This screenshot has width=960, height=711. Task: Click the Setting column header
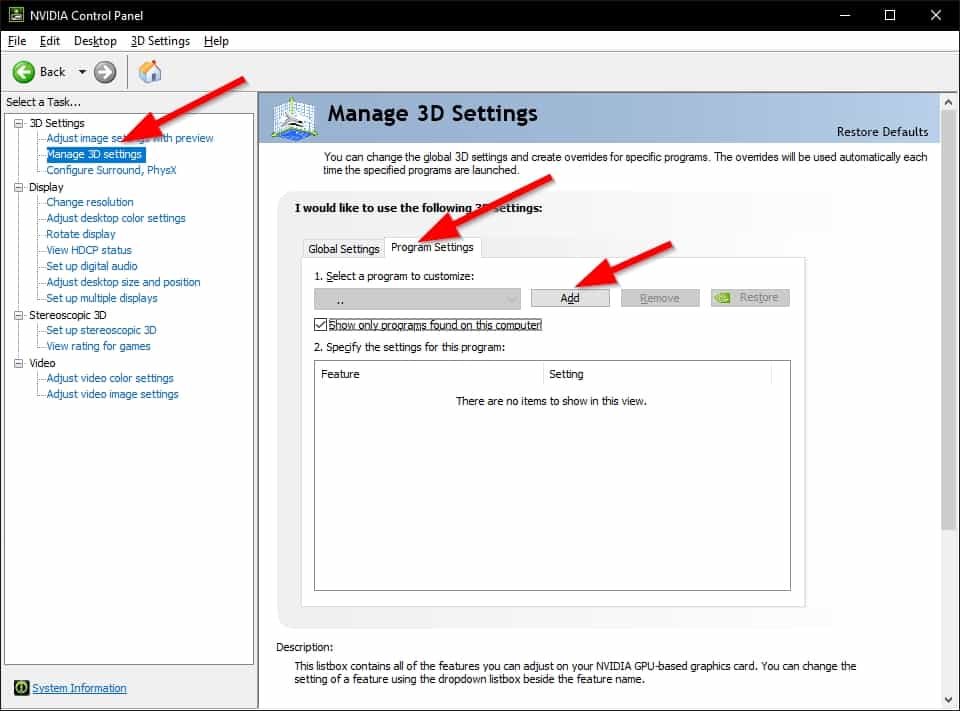coord(658,374)
